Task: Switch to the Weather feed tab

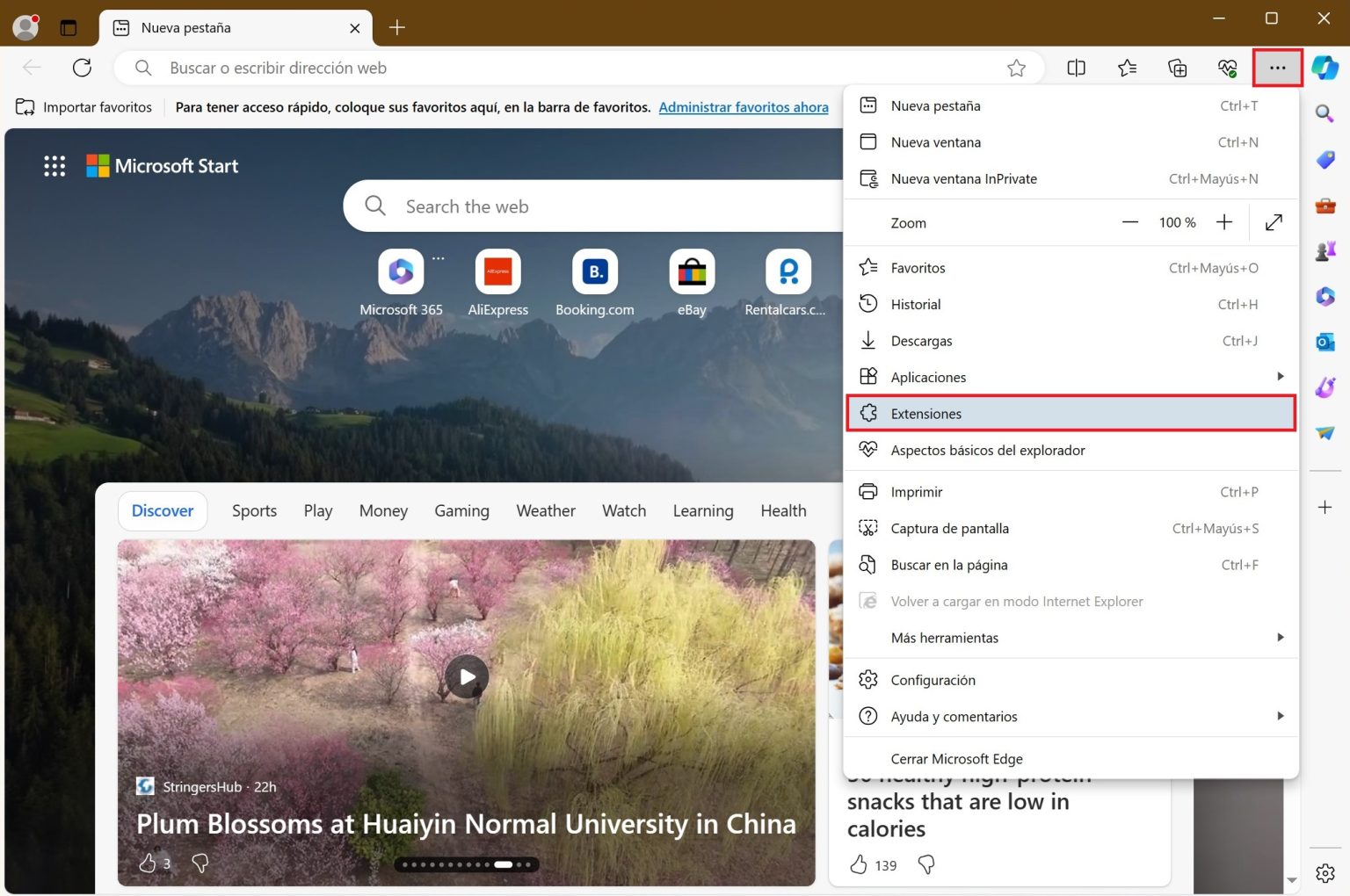Action: (x=545, y=511)
